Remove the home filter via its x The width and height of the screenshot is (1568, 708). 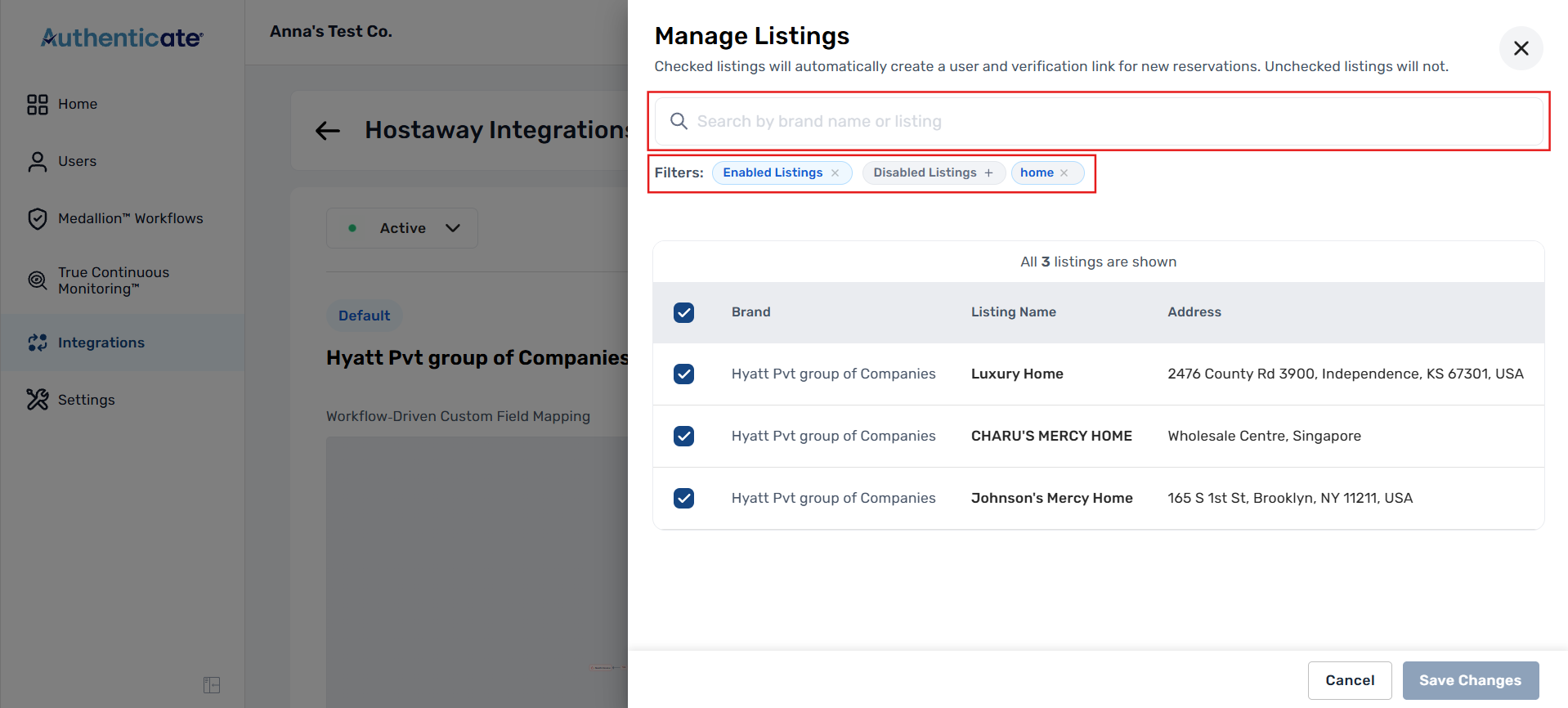pyautogui.click(x=1064, y=173)
